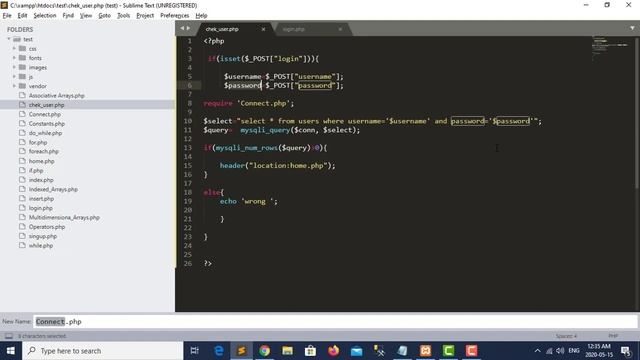Open File Explorer from taskbar
The image size is (640, 360).
tap(287, 351)
